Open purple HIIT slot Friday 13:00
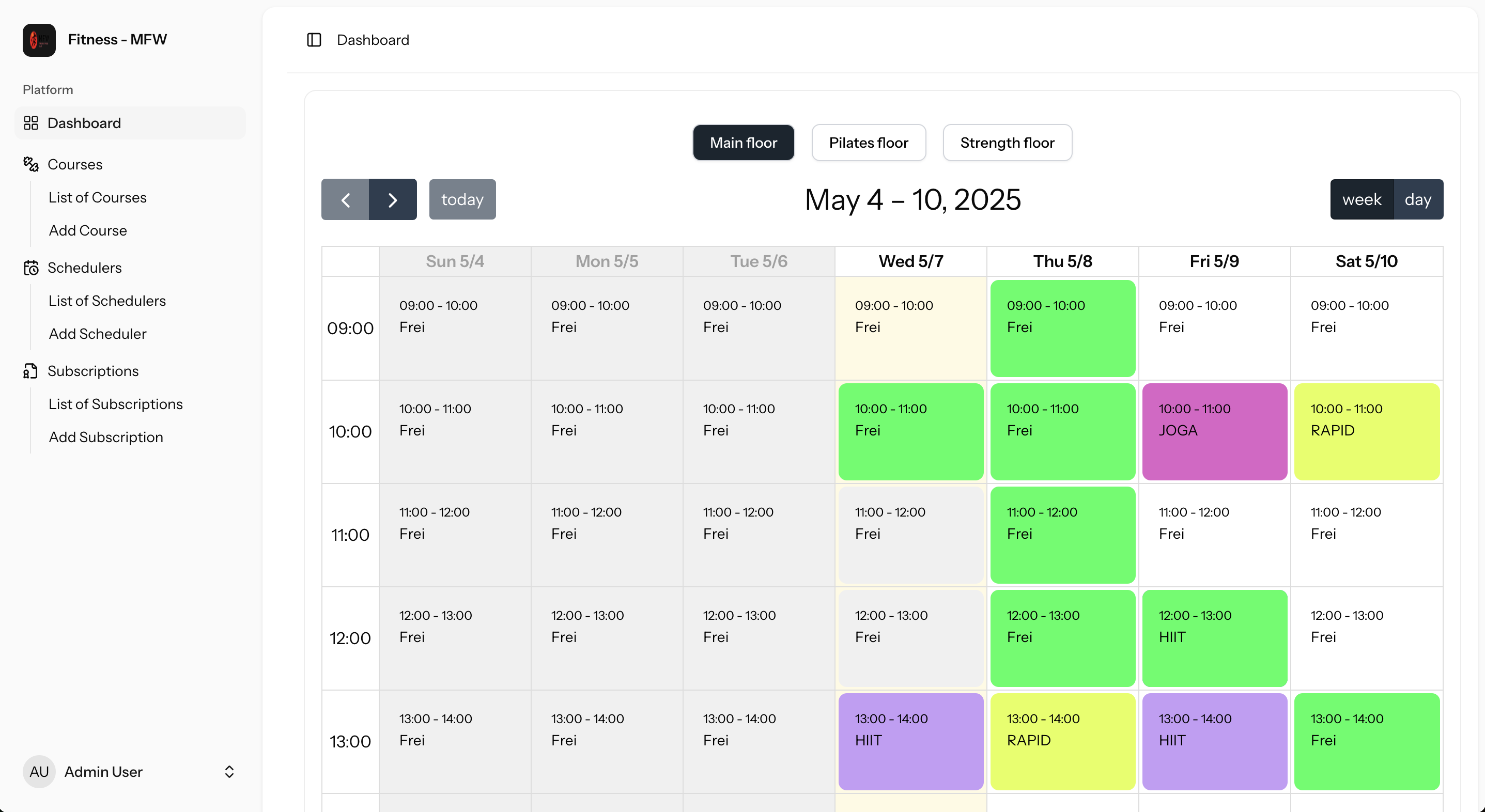1485x812 pixels. 1215,742
